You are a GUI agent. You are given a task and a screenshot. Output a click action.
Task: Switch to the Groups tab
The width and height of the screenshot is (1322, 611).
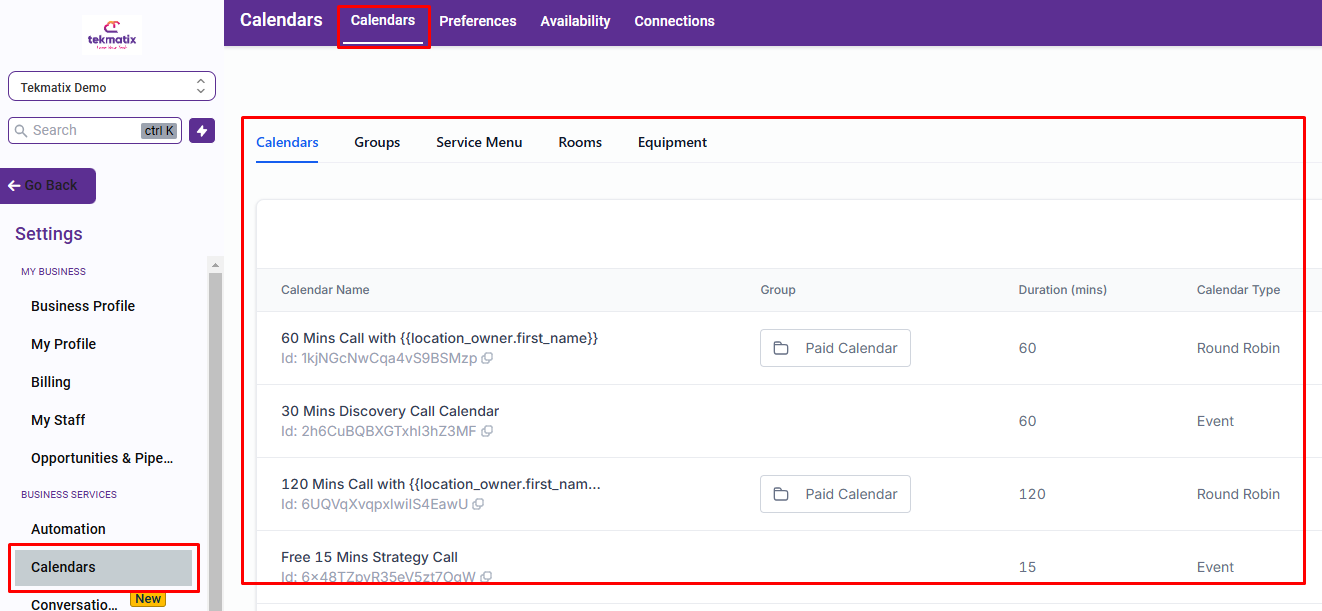pos(377,142)
